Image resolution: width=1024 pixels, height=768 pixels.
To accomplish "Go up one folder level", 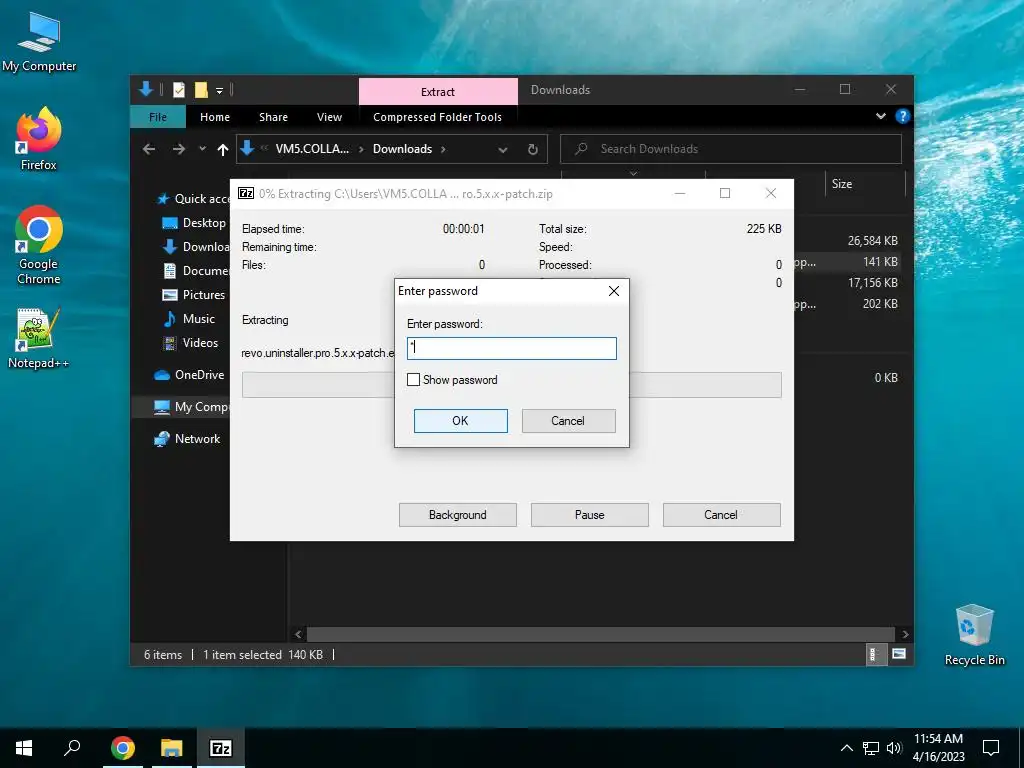I will tap(223, 150).
